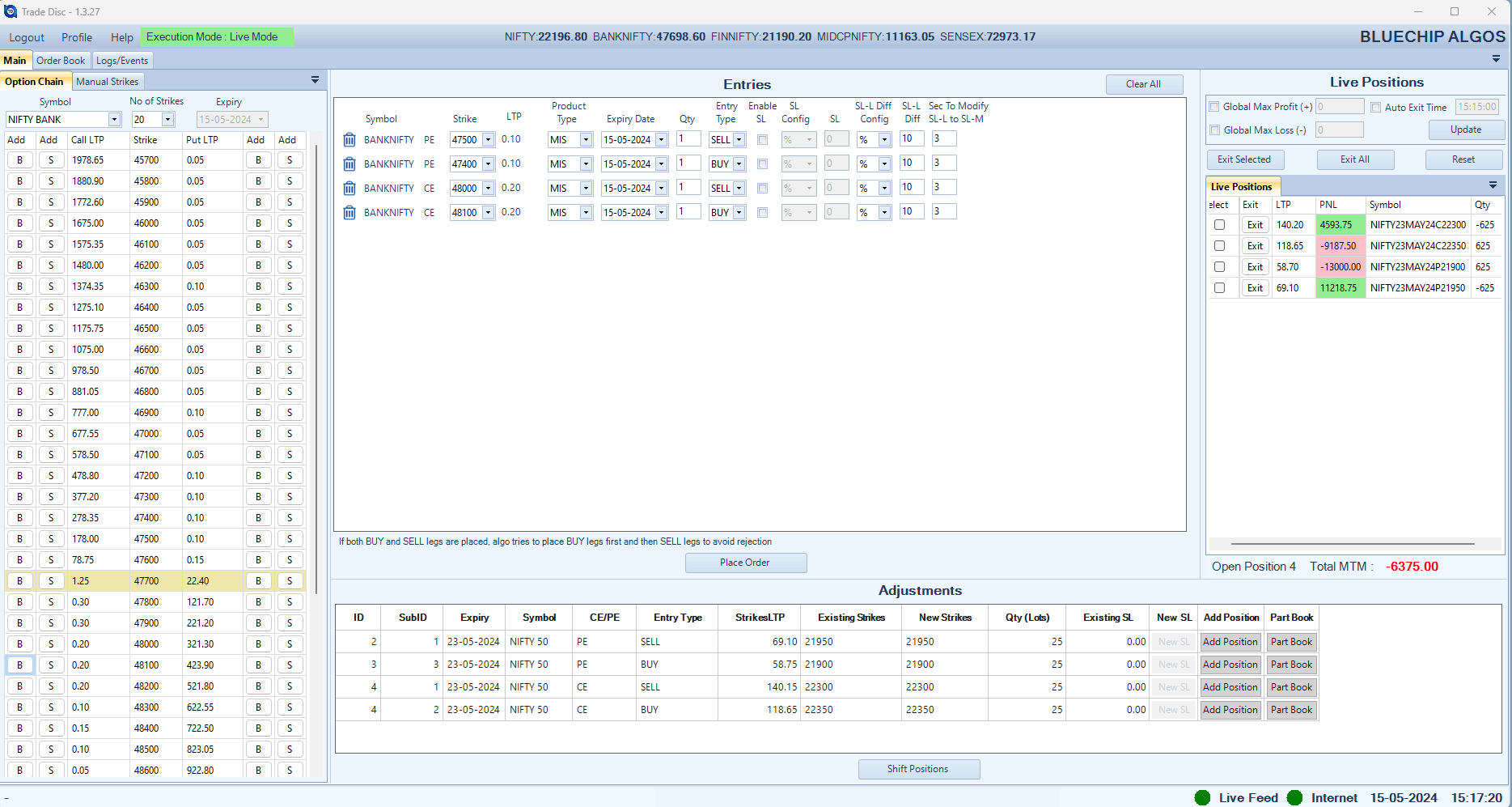
Task: Click the Total MTM value -6375.00
Action: coord(1412,567)
